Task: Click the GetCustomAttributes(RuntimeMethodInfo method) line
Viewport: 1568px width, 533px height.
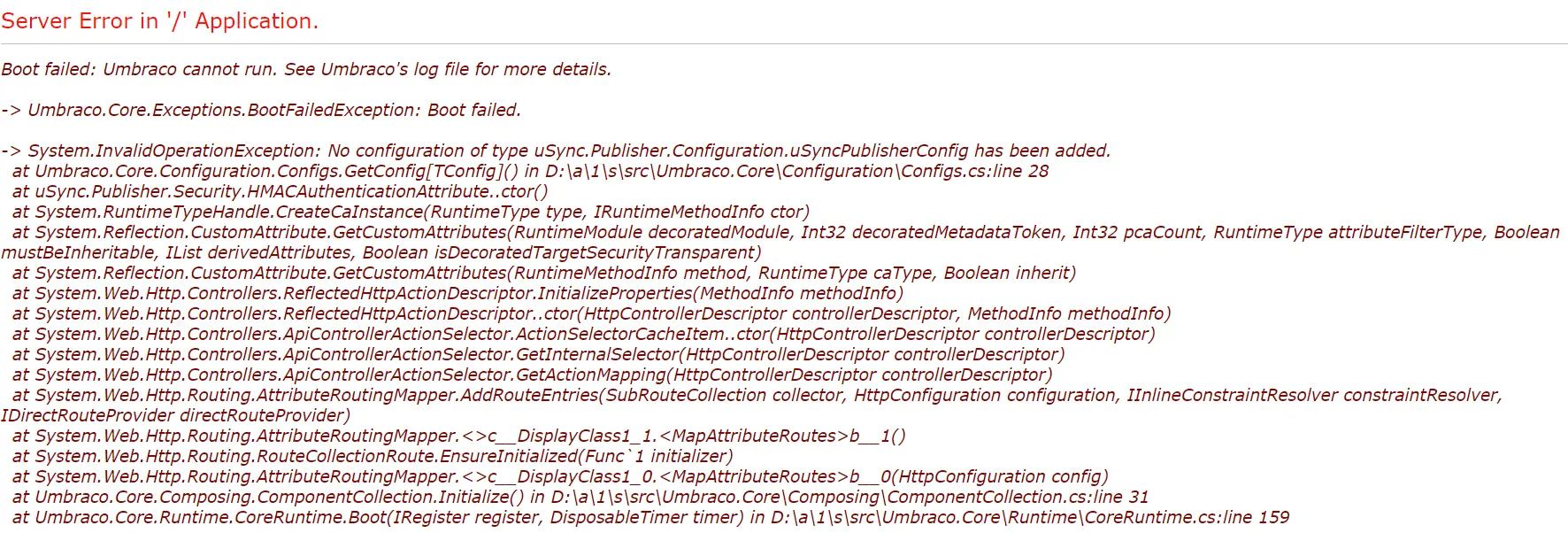Action: pos(544,273)
